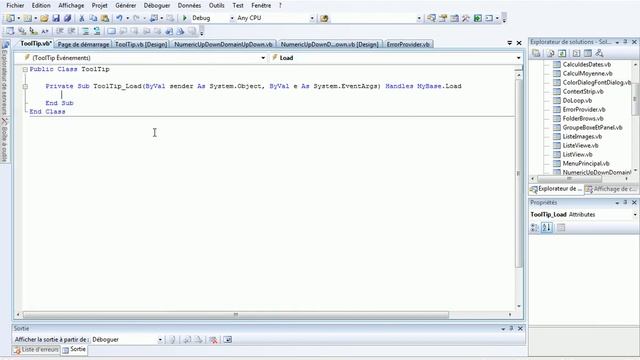Screen dimensions: 640x360
Task: Click the Find in Files icon
Action: (x=324, y=18)
